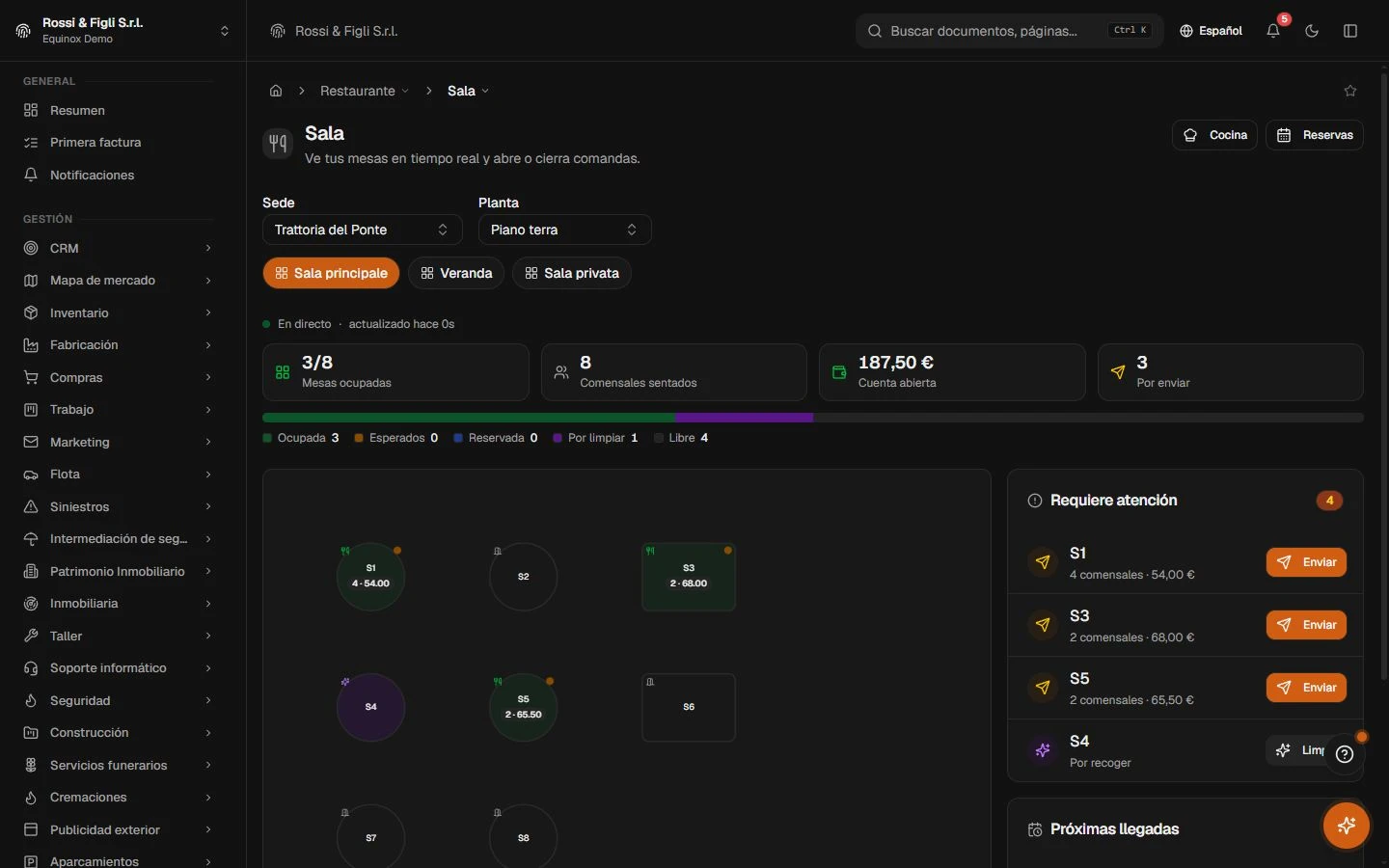Select table S1 on the floor plan
The width and height of the screenshot is (1389, 868).
[x=370, y=577]
